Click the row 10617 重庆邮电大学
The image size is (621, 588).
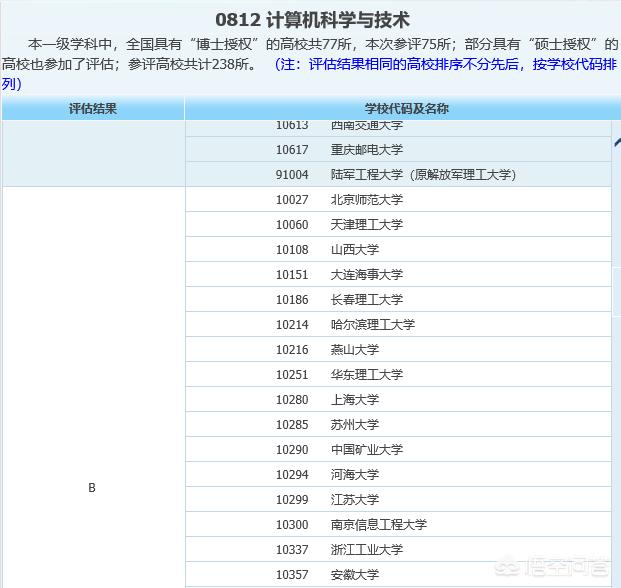click(x=398, y=150)
